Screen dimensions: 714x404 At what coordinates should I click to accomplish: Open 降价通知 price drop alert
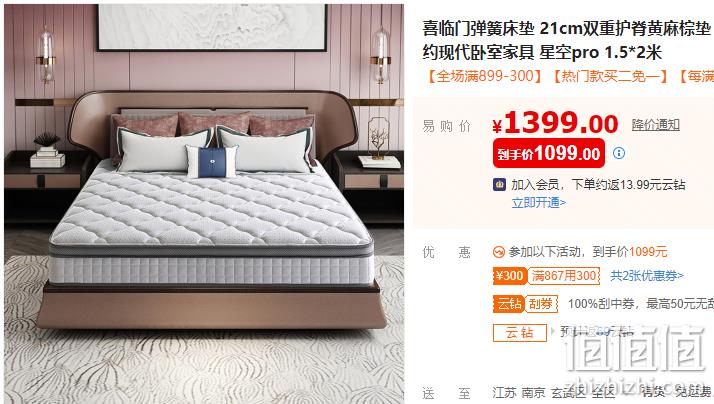click(655, 125)
